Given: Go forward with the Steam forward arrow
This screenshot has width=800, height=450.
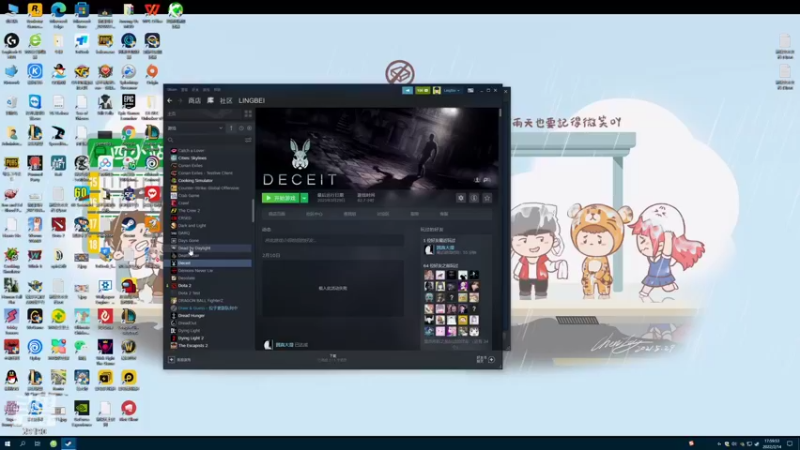Looking at the screenshot, I should 180,101.
